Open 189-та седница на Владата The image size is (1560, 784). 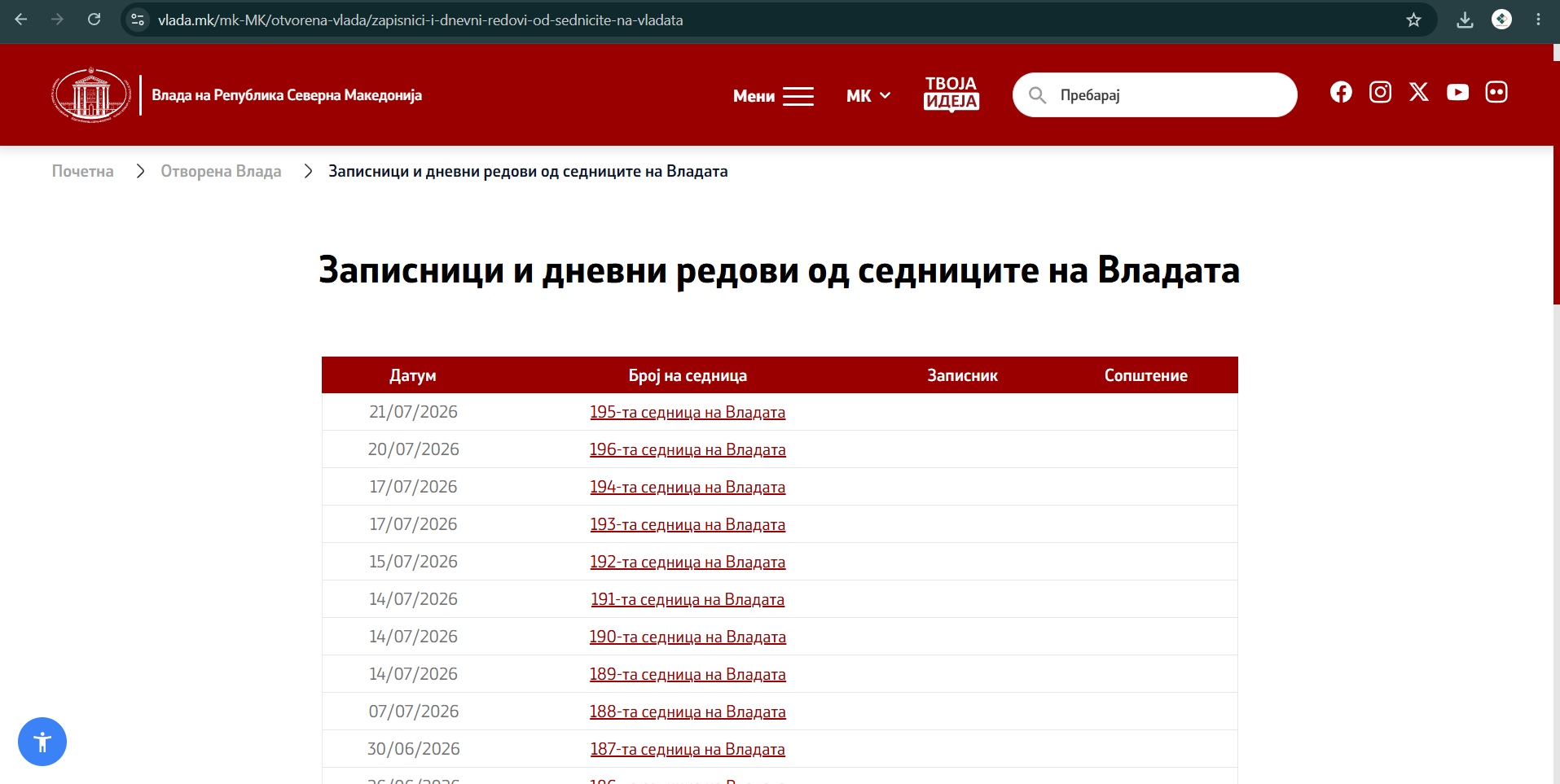click(688, 674)
